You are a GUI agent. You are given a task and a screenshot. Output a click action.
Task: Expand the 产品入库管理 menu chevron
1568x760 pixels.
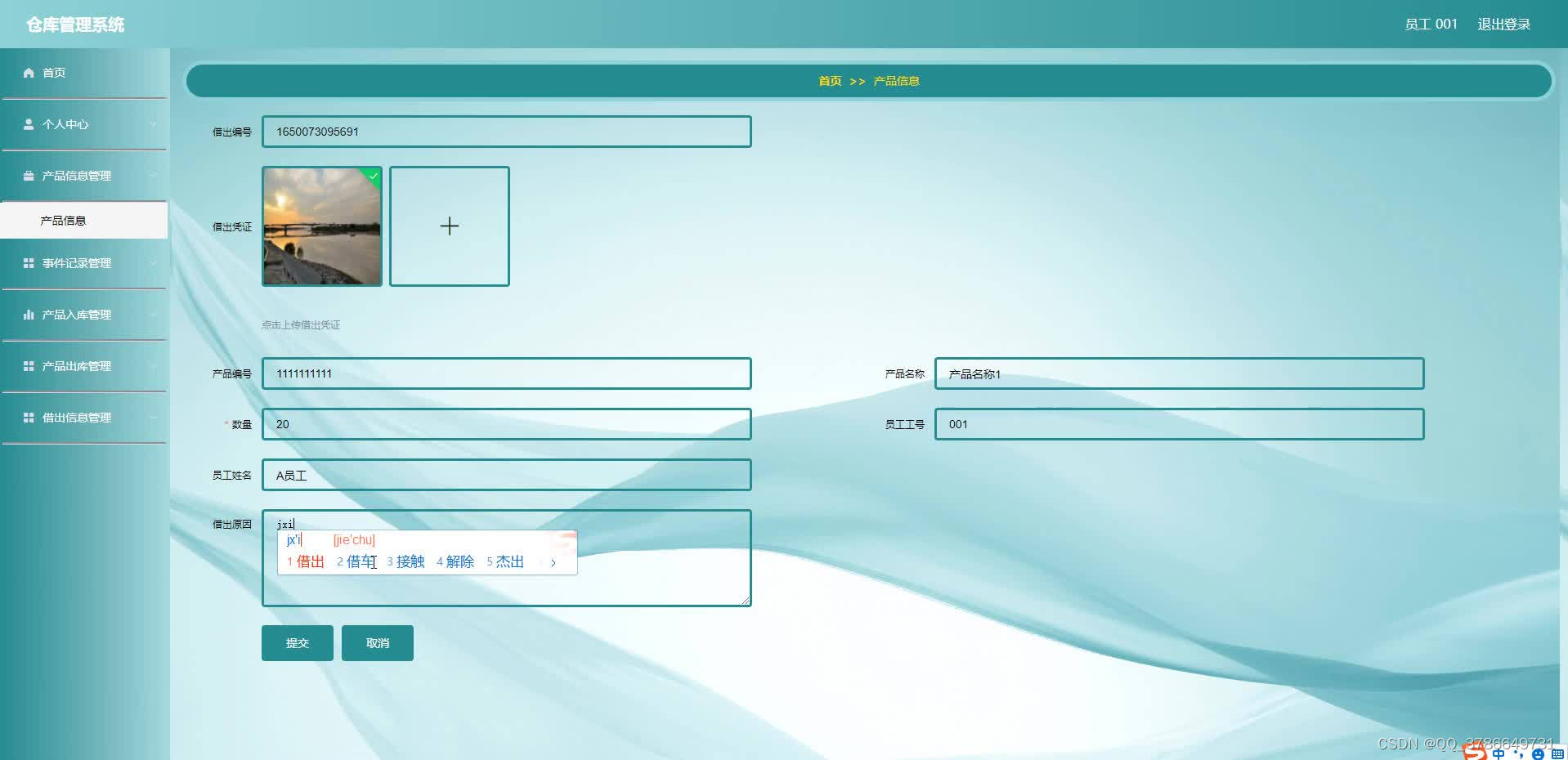153,315
